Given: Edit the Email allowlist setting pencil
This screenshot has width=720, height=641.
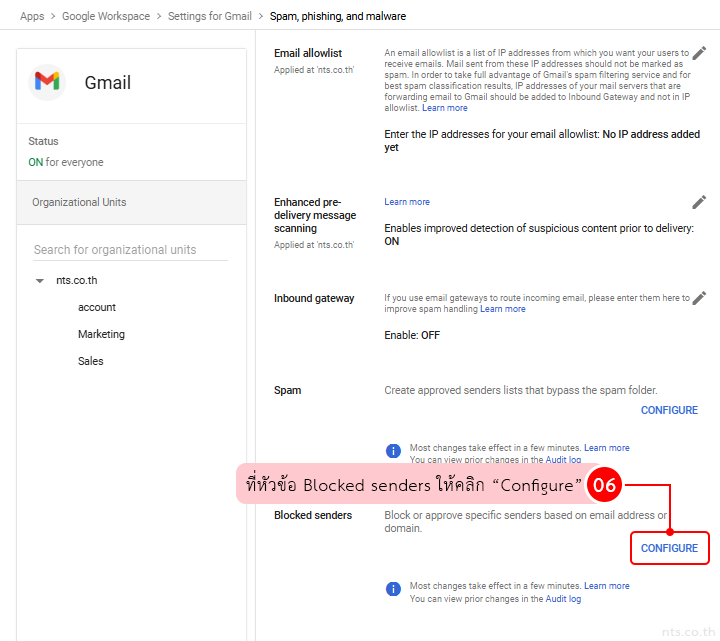Looking at the screenshot, I should coord(699,53).
